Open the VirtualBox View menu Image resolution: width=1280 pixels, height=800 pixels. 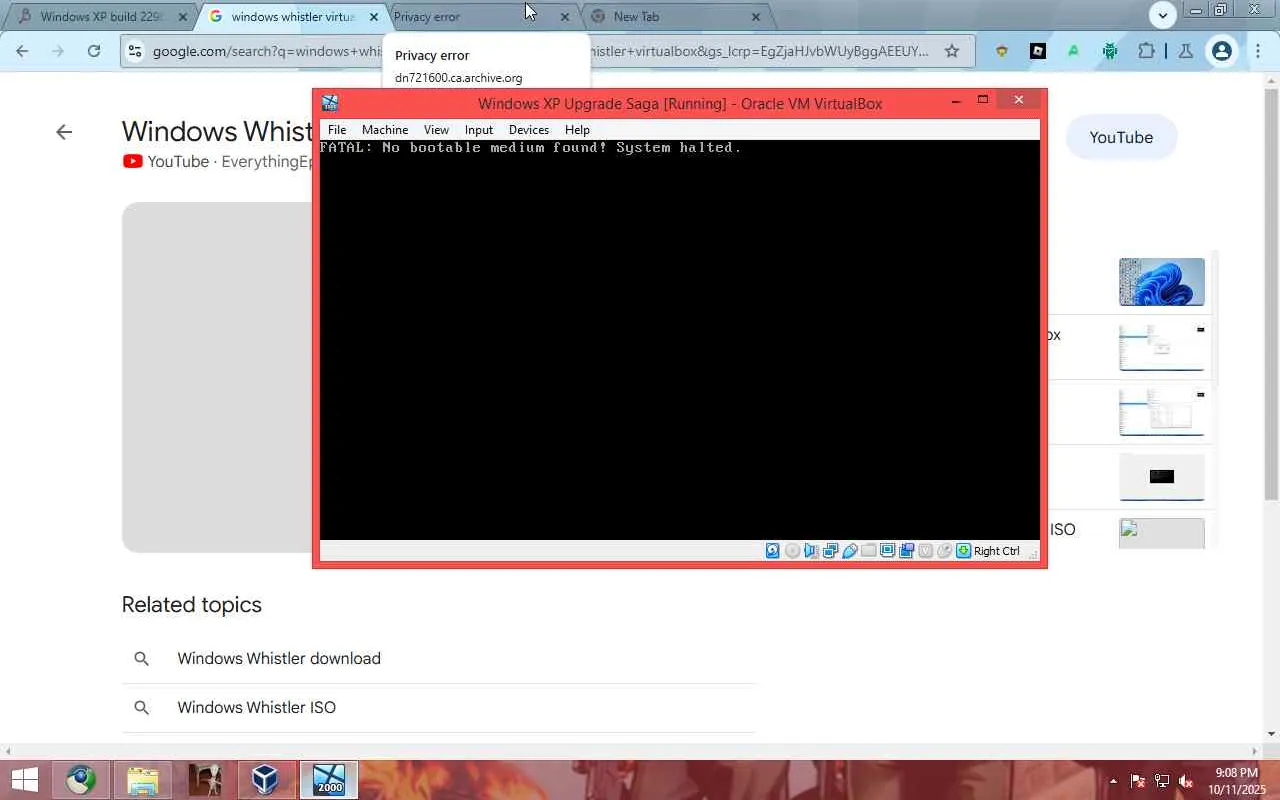(x=436, y=130)
